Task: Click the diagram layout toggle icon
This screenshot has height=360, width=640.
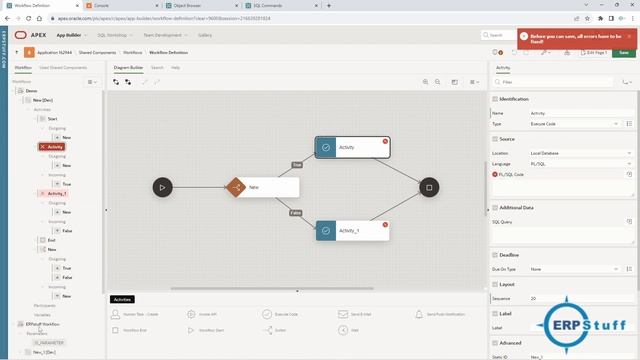Action: (454, 82)
